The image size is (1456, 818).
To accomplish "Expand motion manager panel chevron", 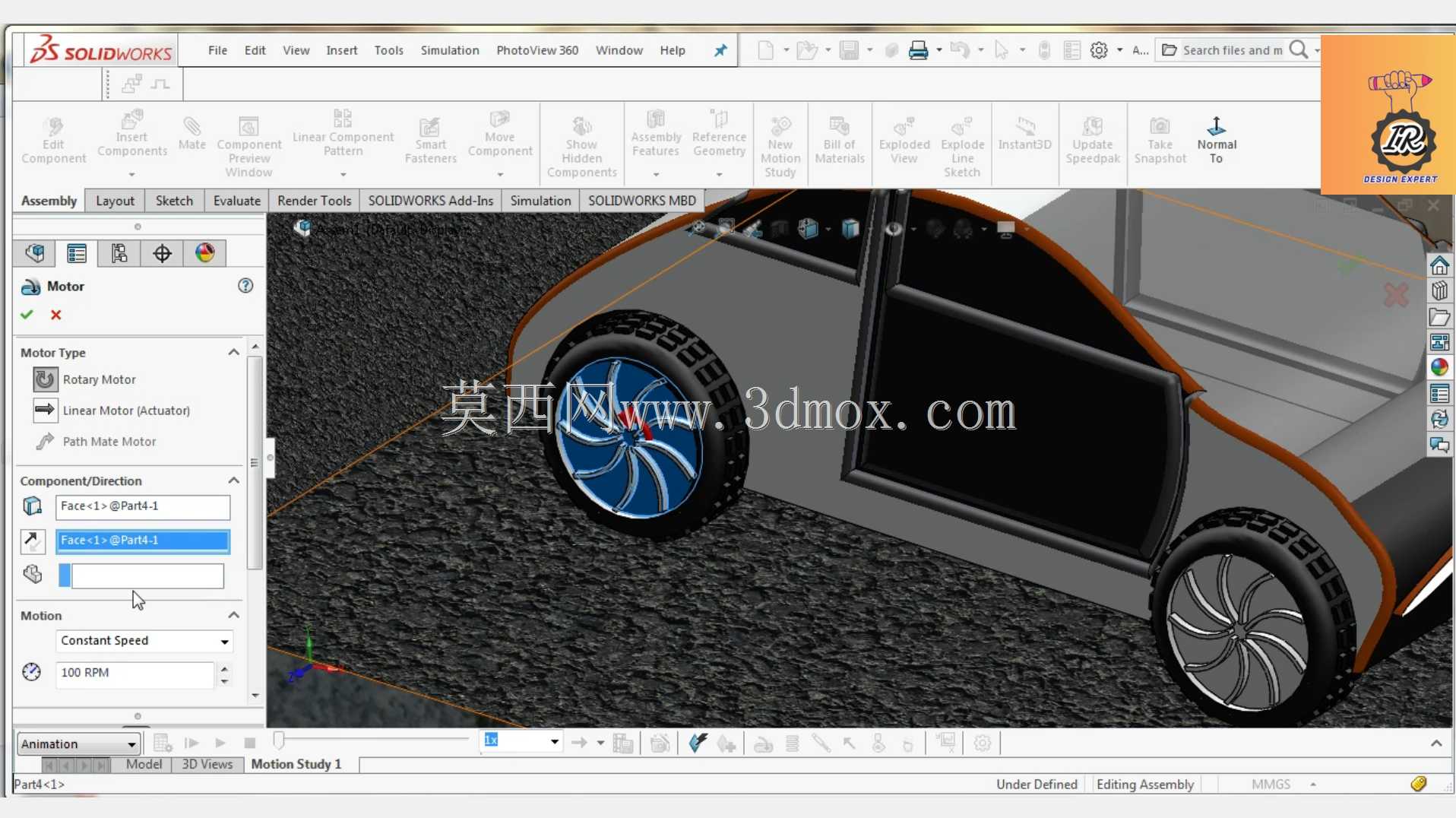I will pyautogui.click(x=1436, y=743).
